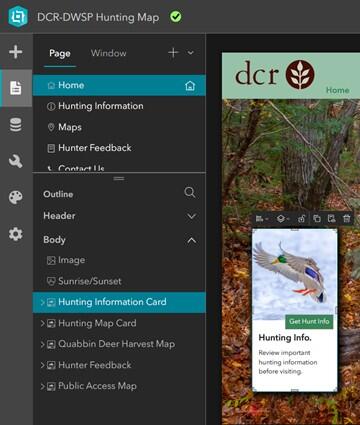Open the Utilities wrench panel
Image resolution: width=360 pixels, height=425 pixels.
(16, 161)
